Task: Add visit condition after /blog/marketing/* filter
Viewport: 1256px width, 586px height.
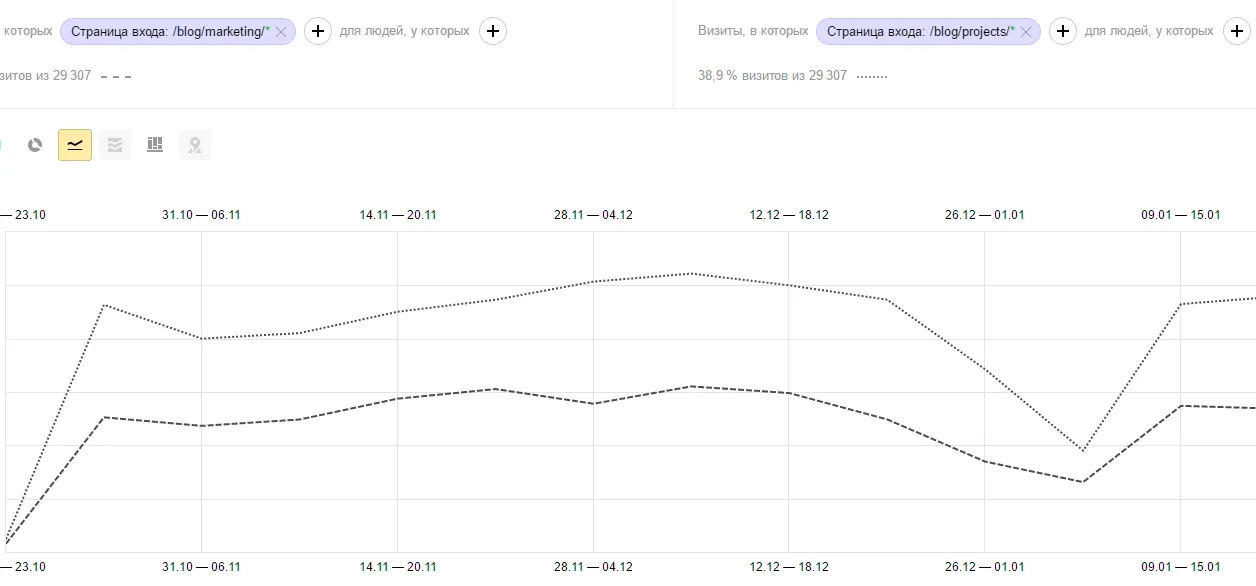Action: (x=317, y=31)
